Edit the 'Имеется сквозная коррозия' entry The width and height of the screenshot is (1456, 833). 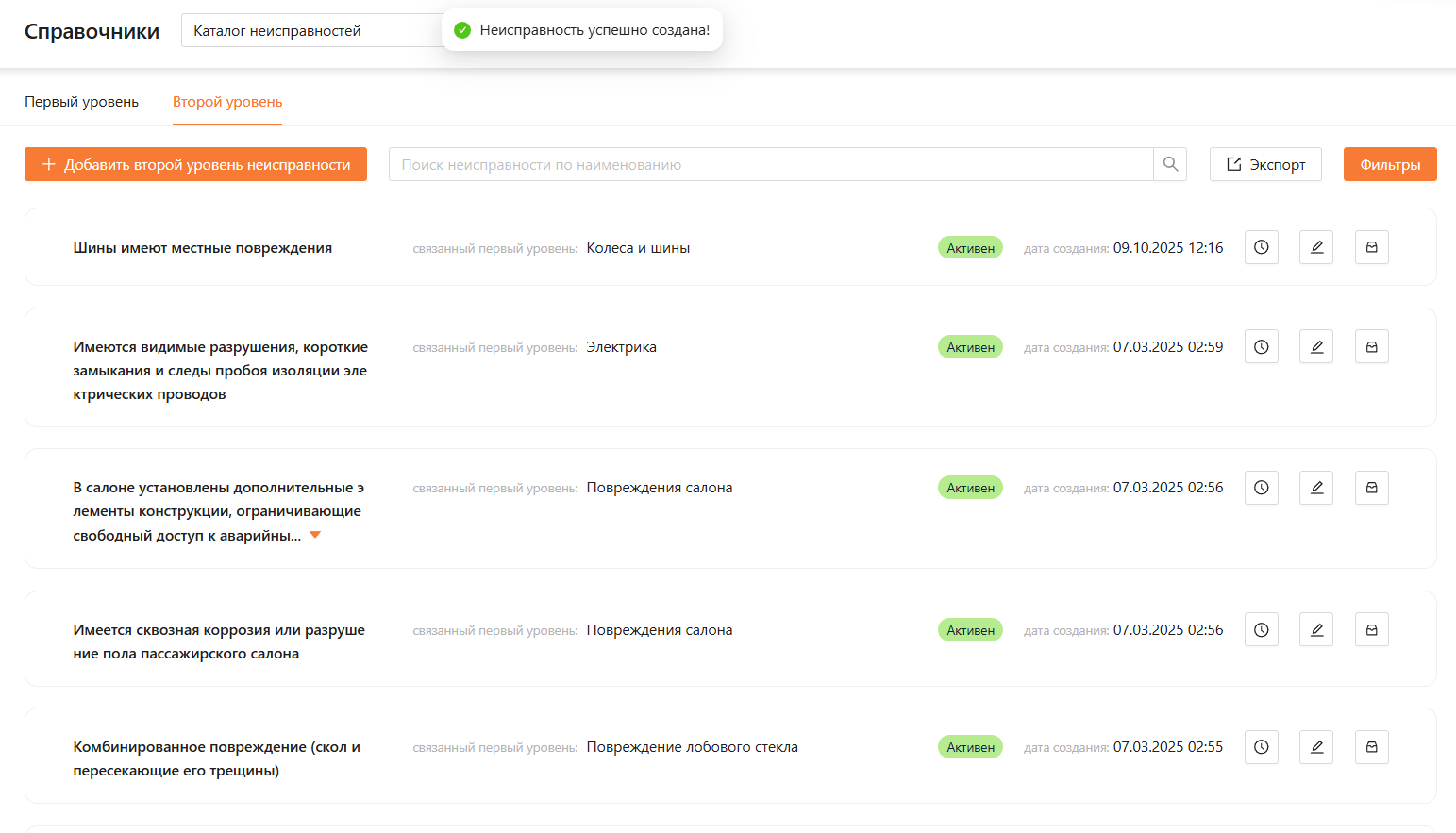(x=1316, y=630)
